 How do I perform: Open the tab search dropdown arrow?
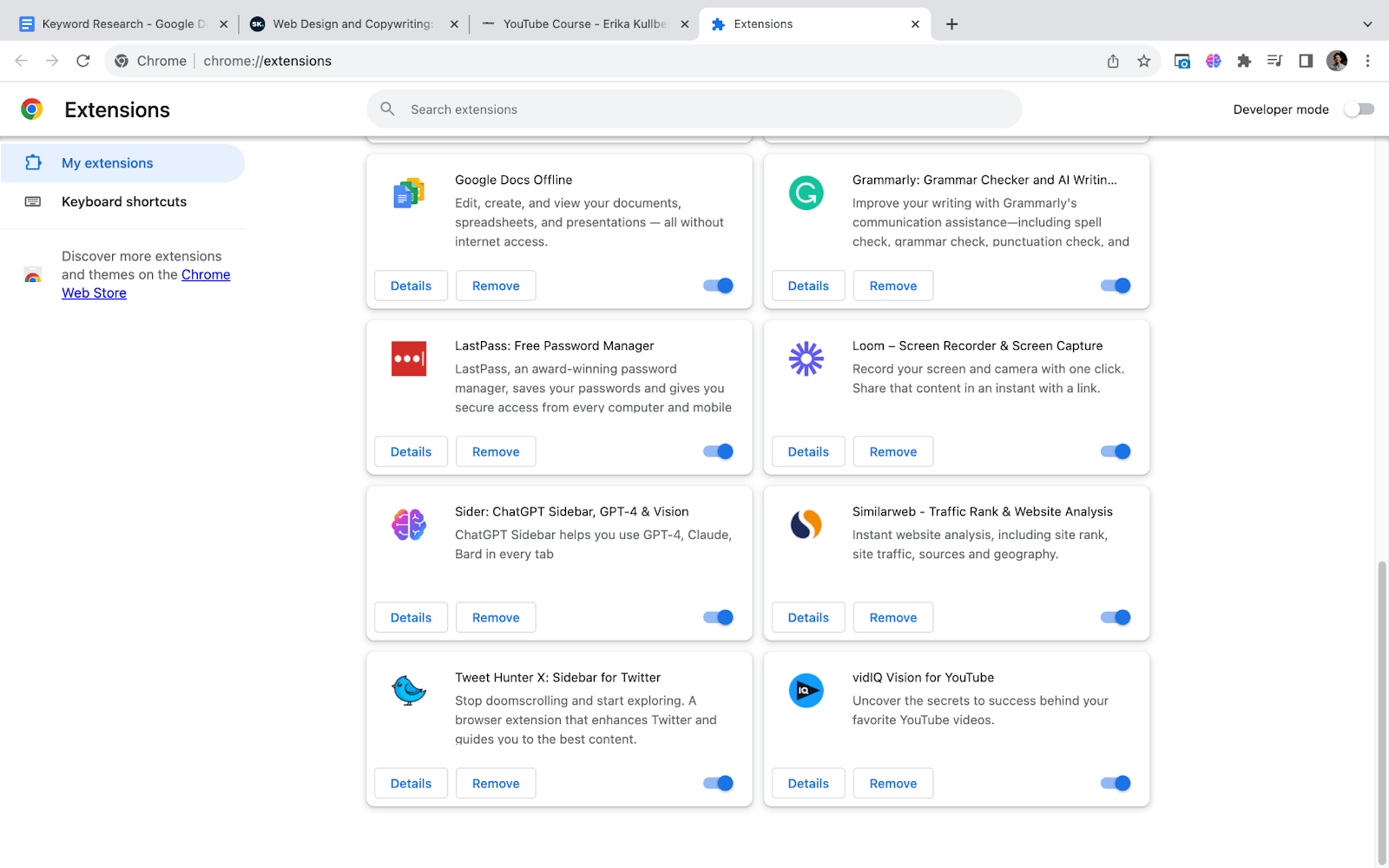pos(1367,24)
